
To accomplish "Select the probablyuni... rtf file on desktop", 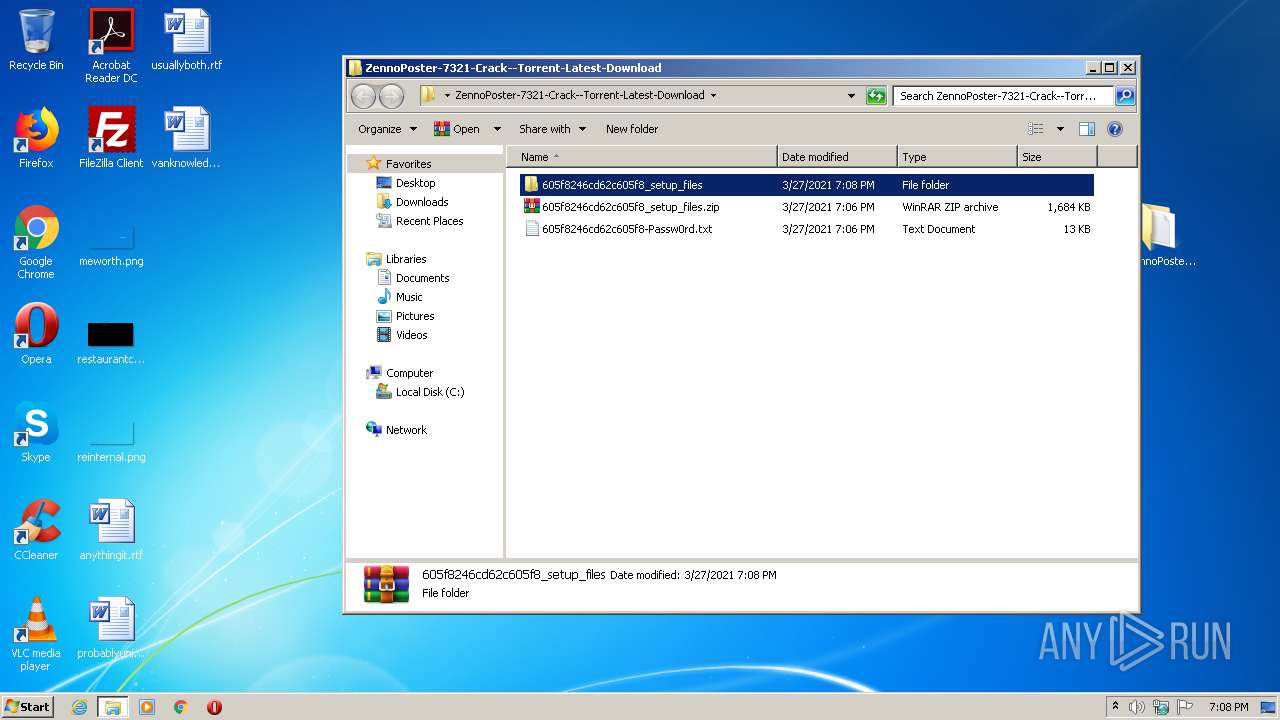I will pos(111,628).
